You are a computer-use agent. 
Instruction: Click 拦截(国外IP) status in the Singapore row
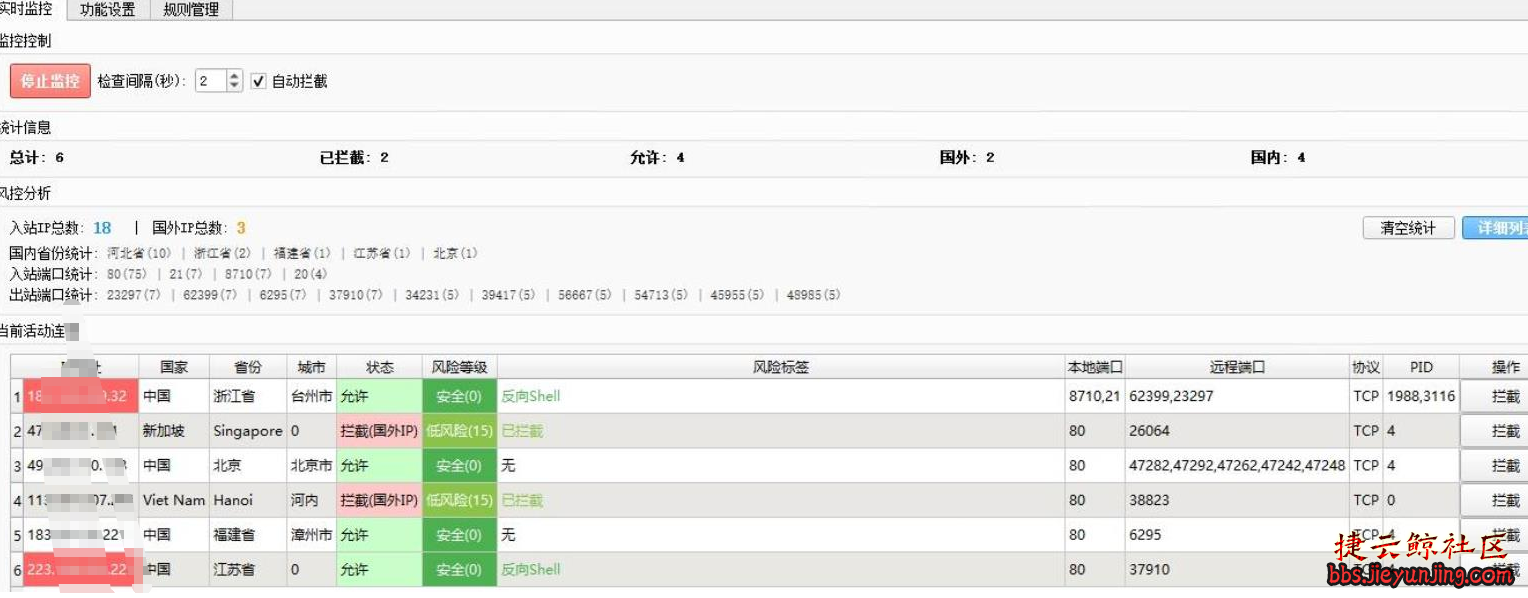(379, 431)
